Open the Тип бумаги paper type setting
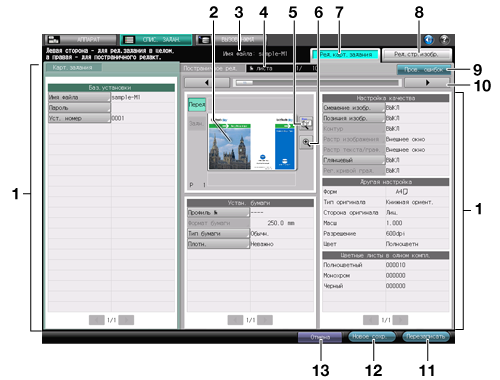Viewport: 500px width, 380px height. [x=218, y=234]
